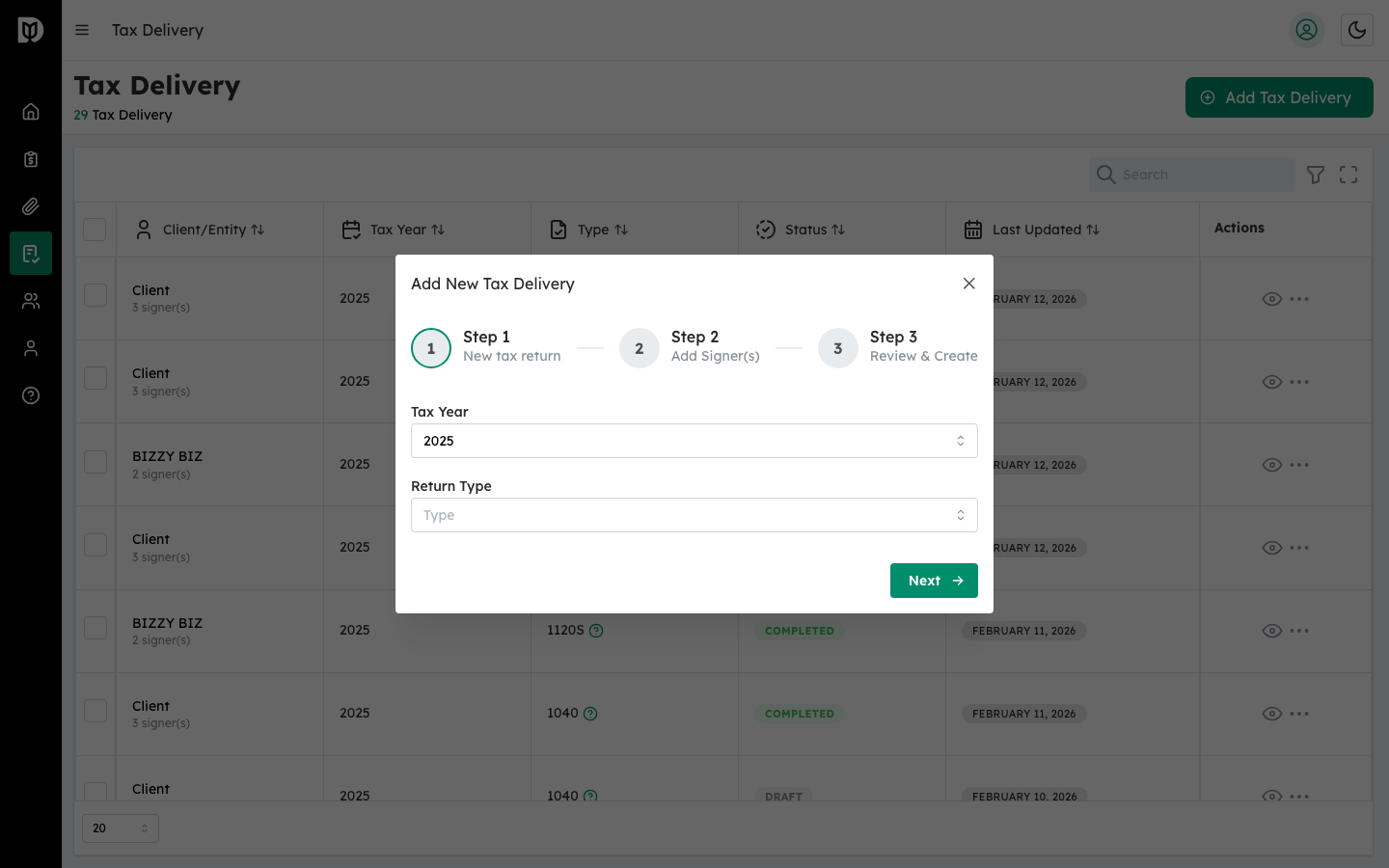Check the row checkbox for BIZZY BIZ
Image resolution: width=1389 pixels, height=868 pixels.
(95, 461)
